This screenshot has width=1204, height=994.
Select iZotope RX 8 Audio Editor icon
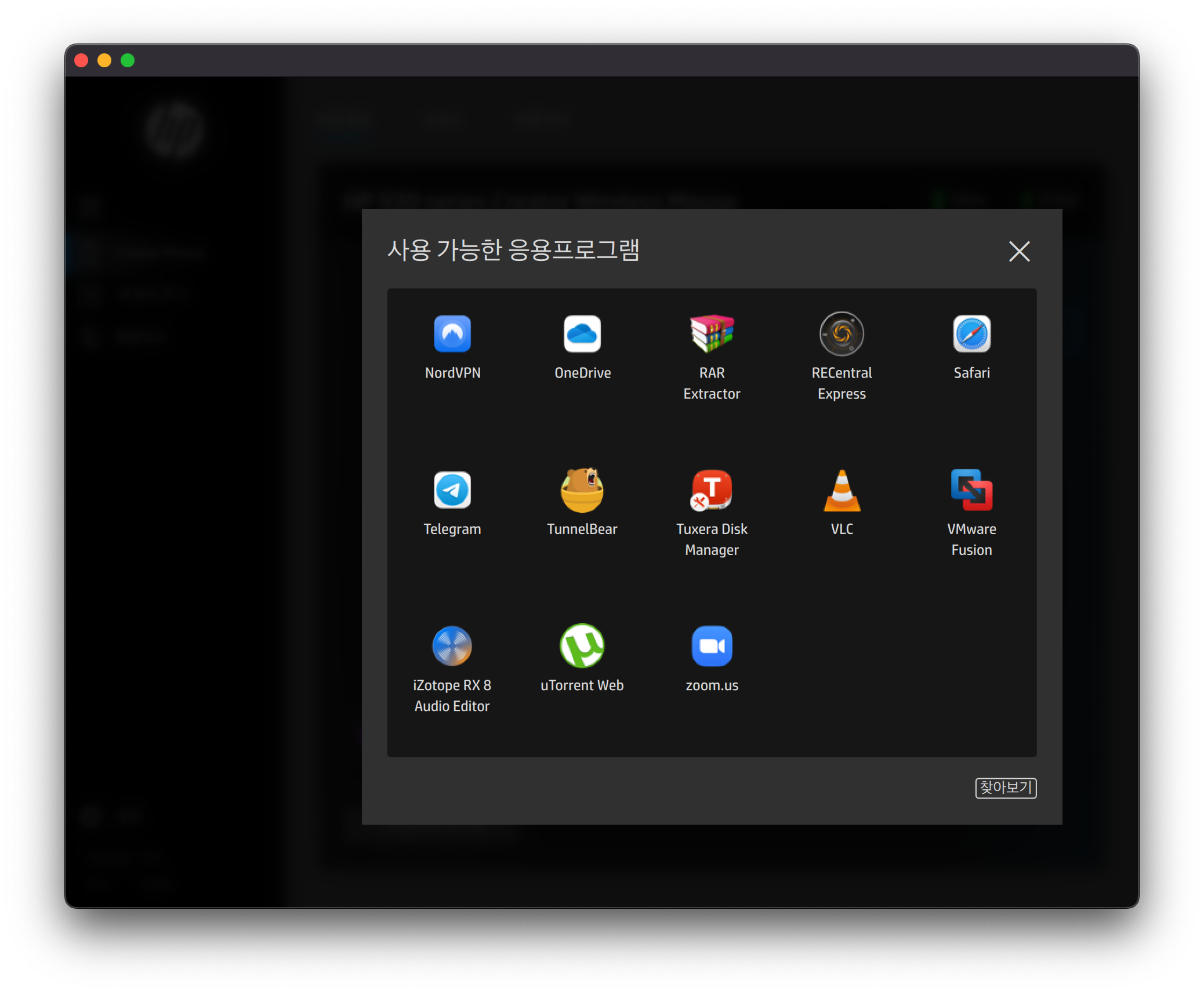452,646
